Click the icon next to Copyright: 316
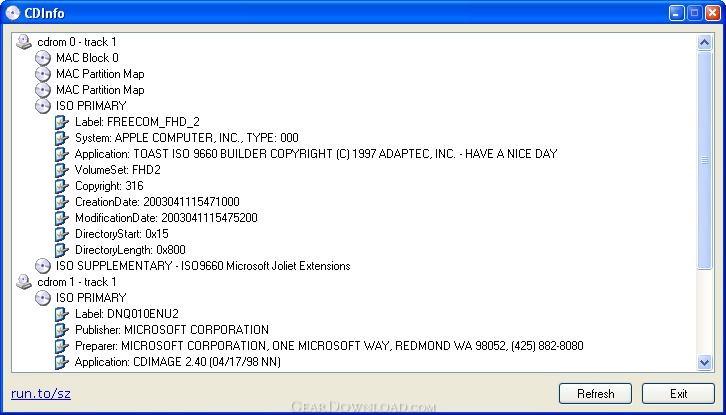Image resolution: width=726 pixels, height=415 pixels. [62, 186]
